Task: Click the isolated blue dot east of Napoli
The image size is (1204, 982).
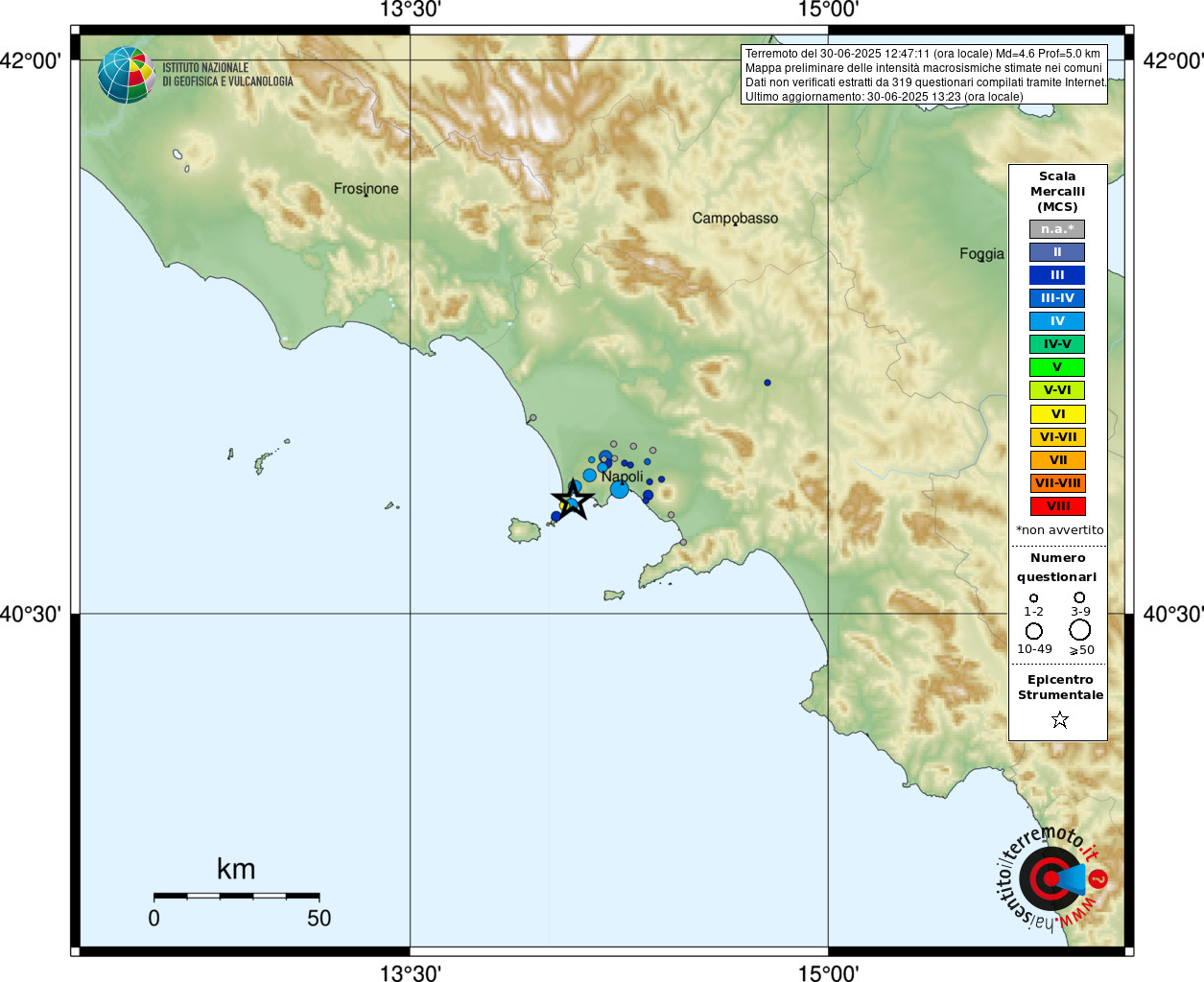Action: pyautogui.click(x=767, y=383)
